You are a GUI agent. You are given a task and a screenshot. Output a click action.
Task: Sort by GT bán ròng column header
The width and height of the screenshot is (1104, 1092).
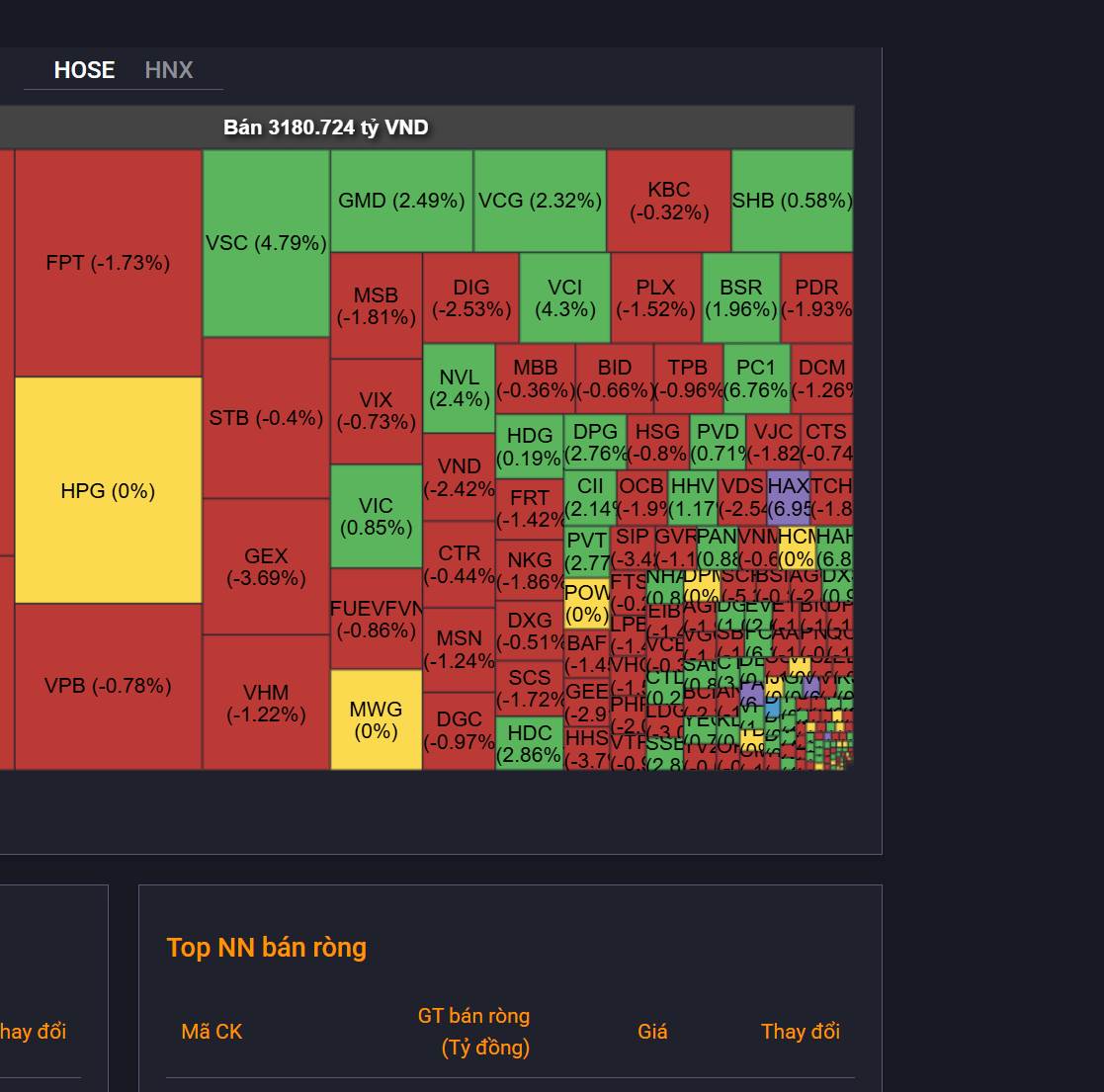(x=473, y=1032)
